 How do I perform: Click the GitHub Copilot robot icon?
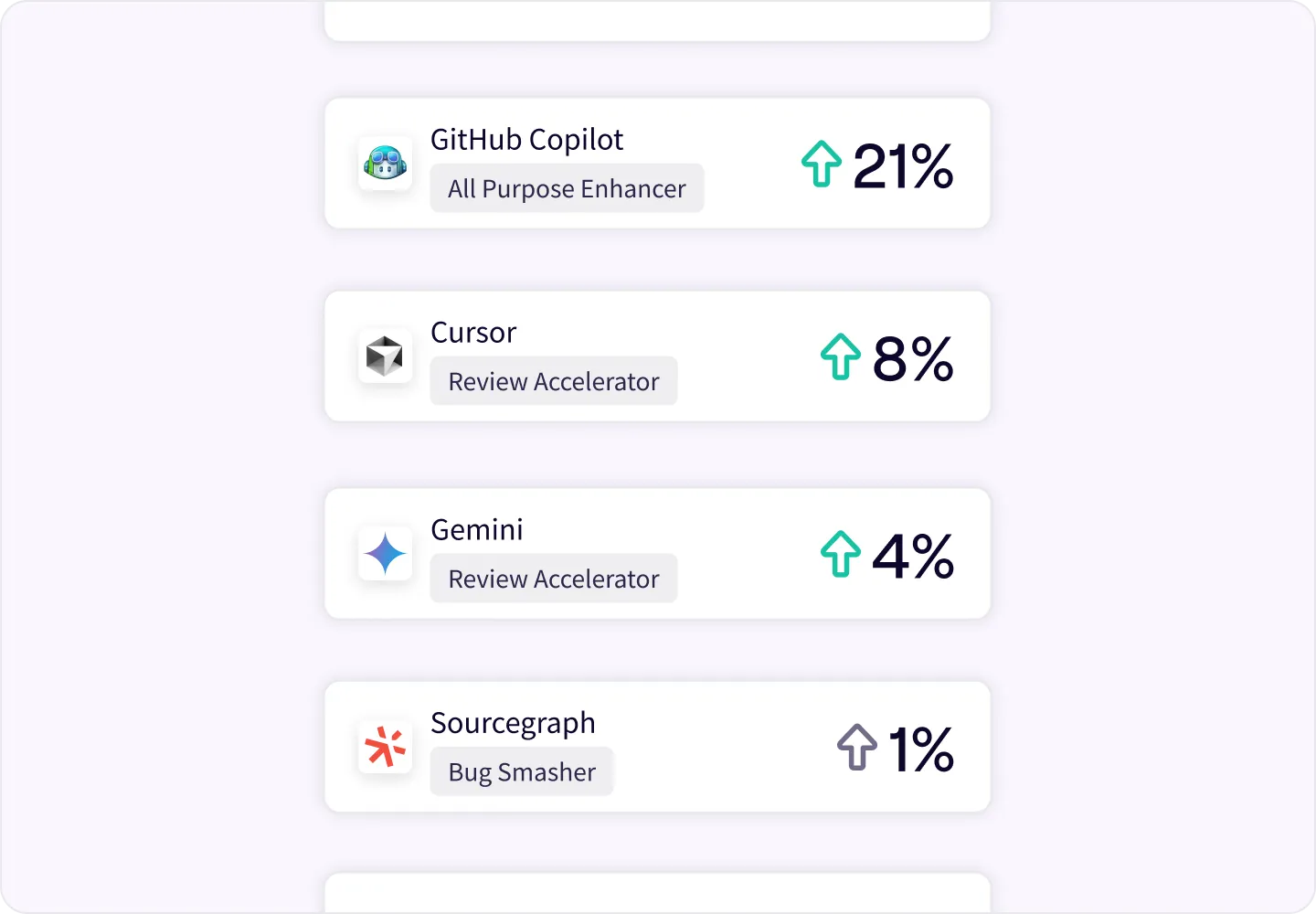point(385,164)
